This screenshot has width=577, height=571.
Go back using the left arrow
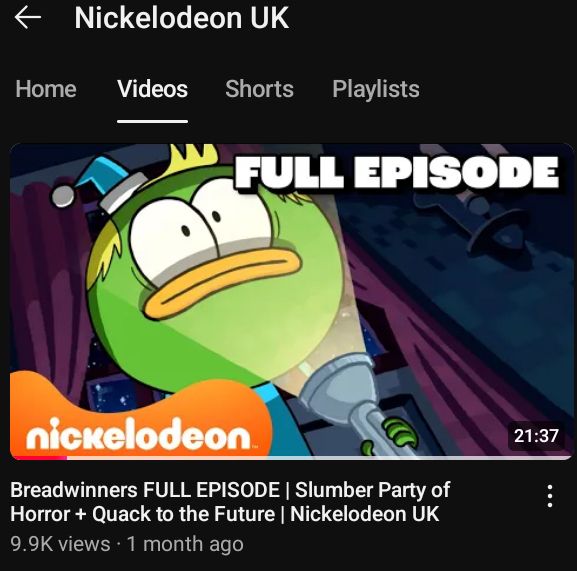pos(28,18)
